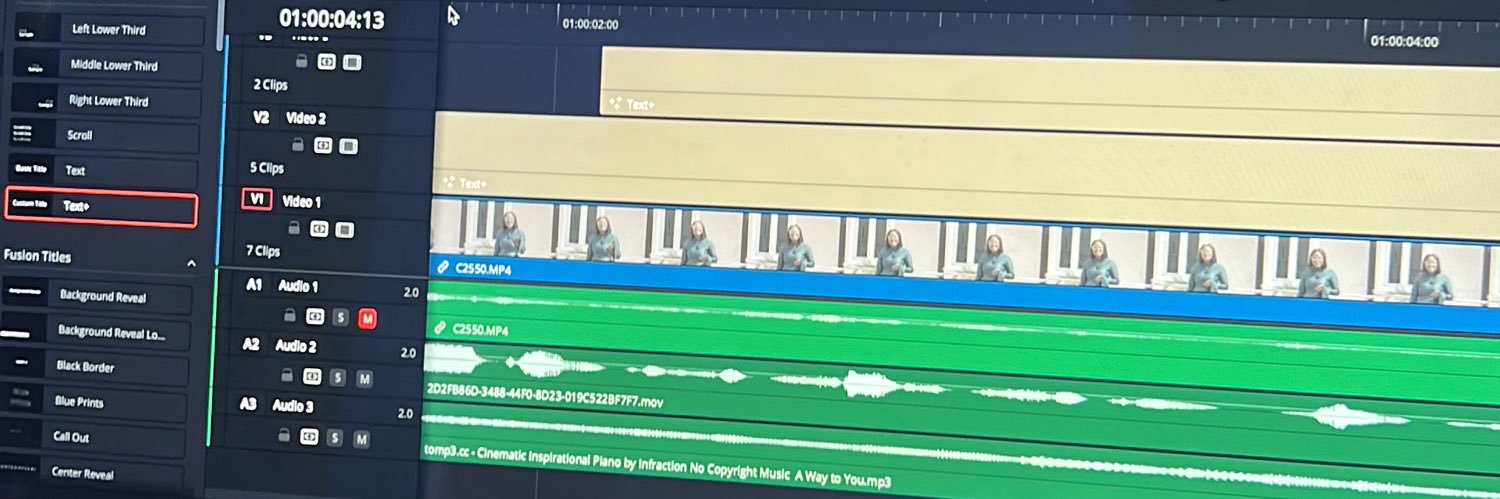Screen dimensions: 1500x499
Task: Mute the Audio 3 track
Action: pos(362,439)
